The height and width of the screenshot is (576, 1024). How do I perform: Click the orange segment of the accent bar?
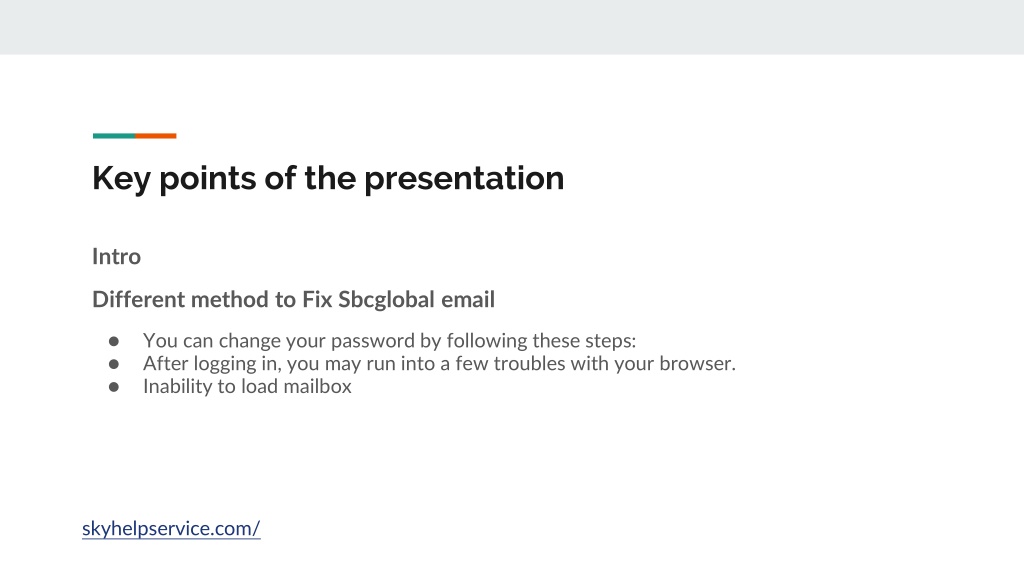(x=155, y=136)
